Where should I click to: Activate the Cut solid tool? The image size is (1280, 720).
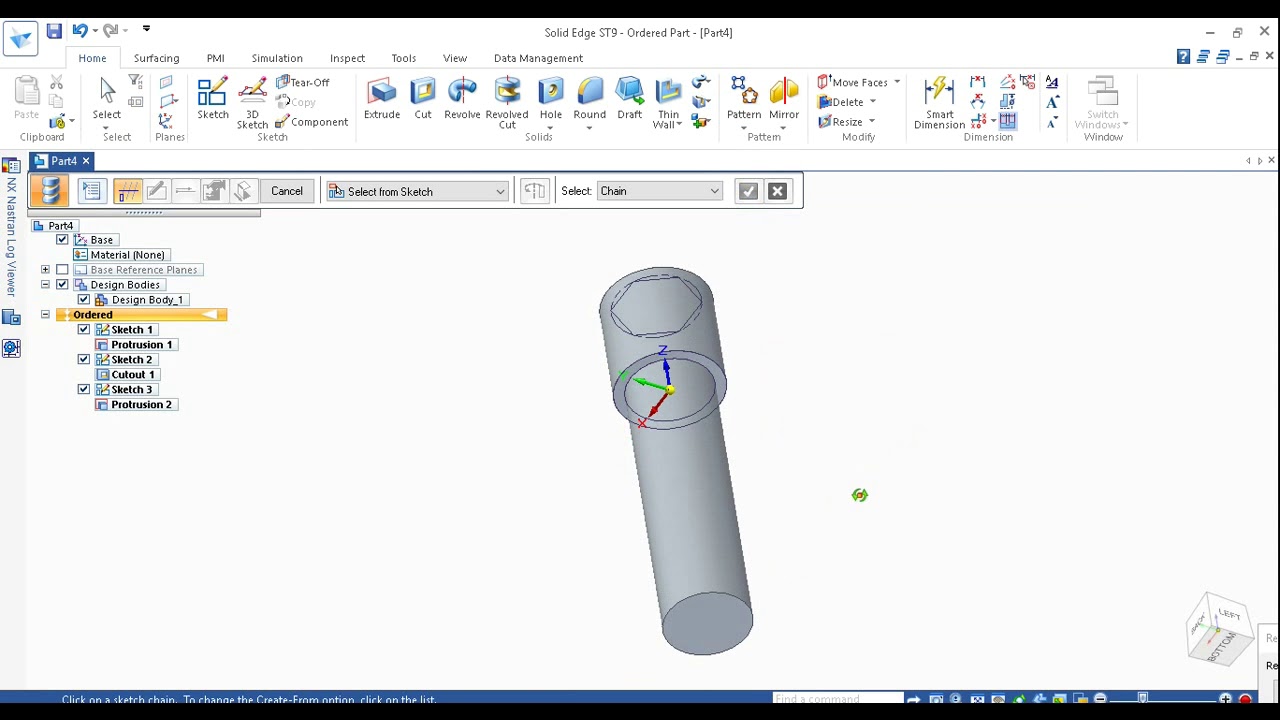tap(423, 98)
